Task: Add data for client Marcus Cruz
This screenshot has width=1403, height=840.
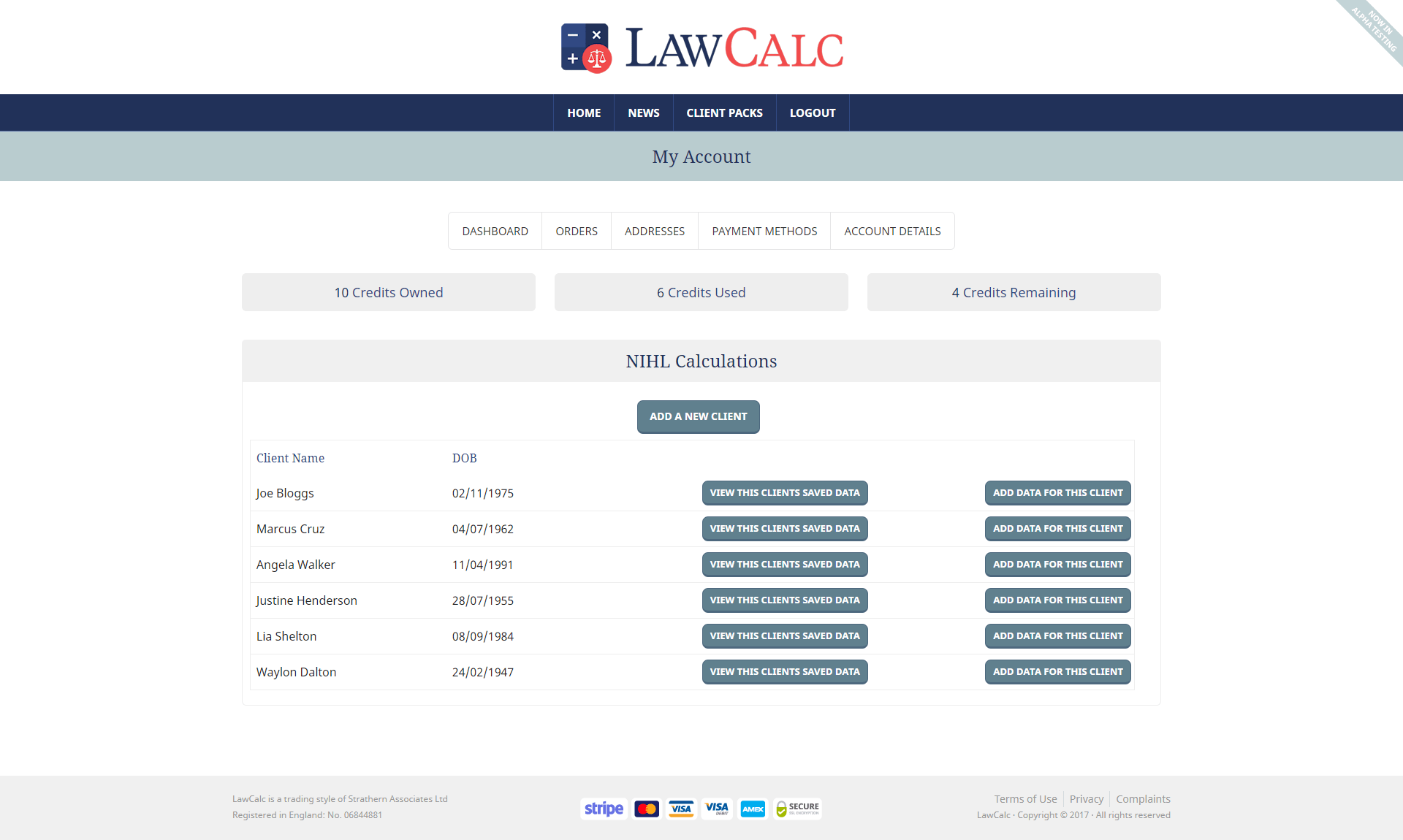Action: pos(1057,529)
